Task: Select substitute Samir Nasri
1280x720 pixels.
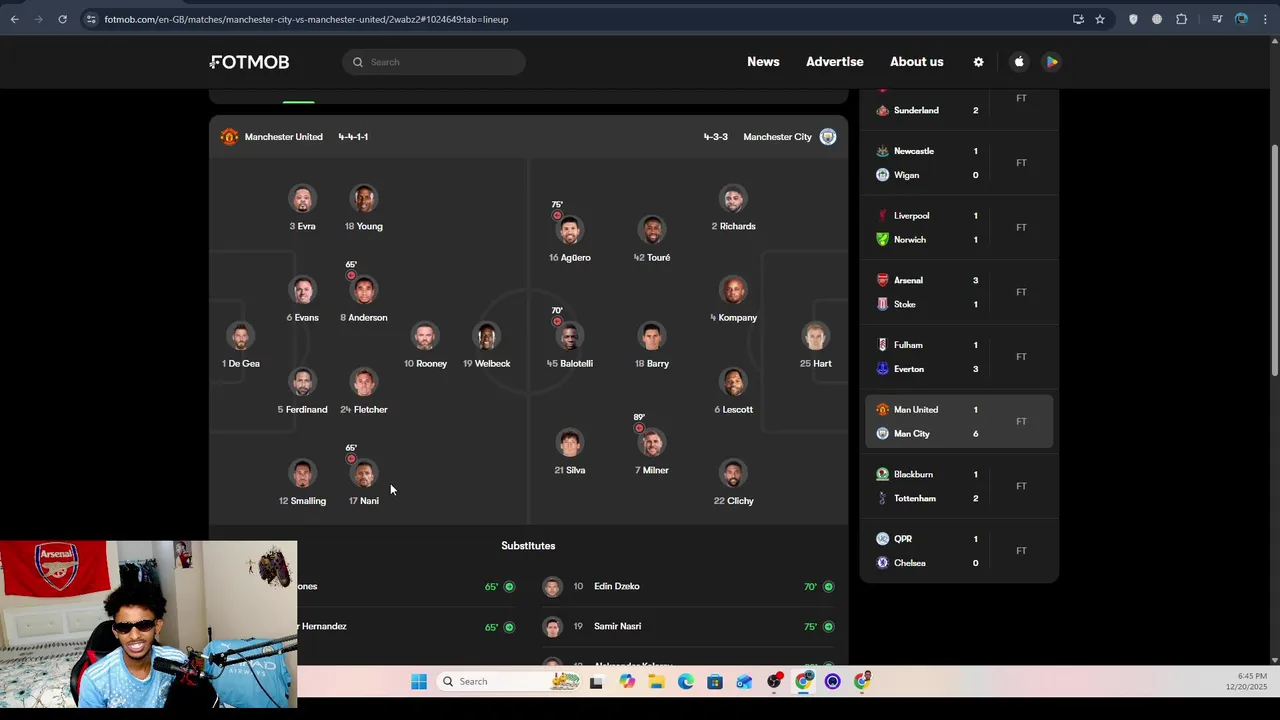Action: point(690,627)
